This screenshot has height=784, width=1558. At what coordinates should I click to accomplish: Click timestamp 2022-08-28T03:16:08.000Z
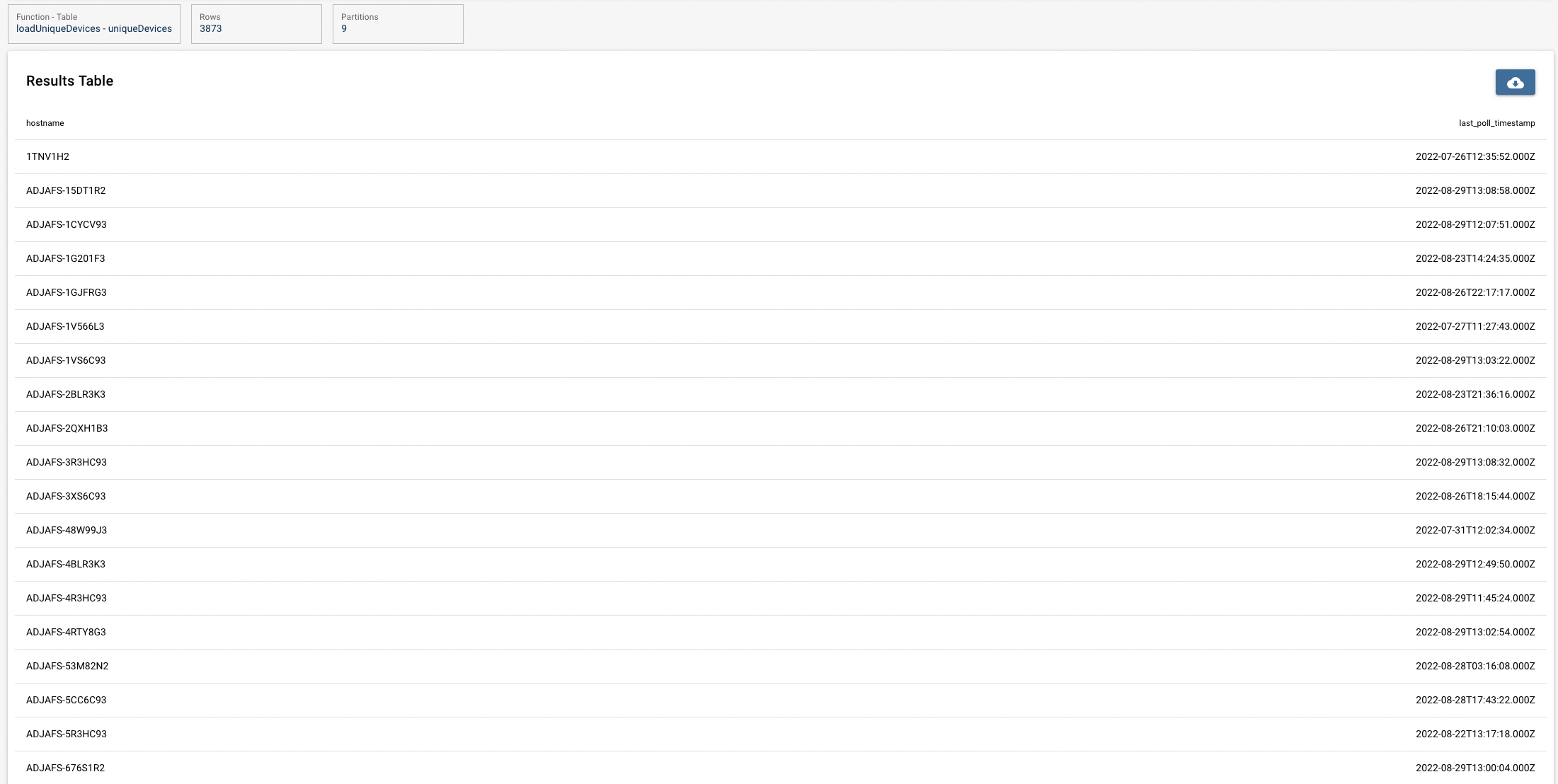[1475, 667]
